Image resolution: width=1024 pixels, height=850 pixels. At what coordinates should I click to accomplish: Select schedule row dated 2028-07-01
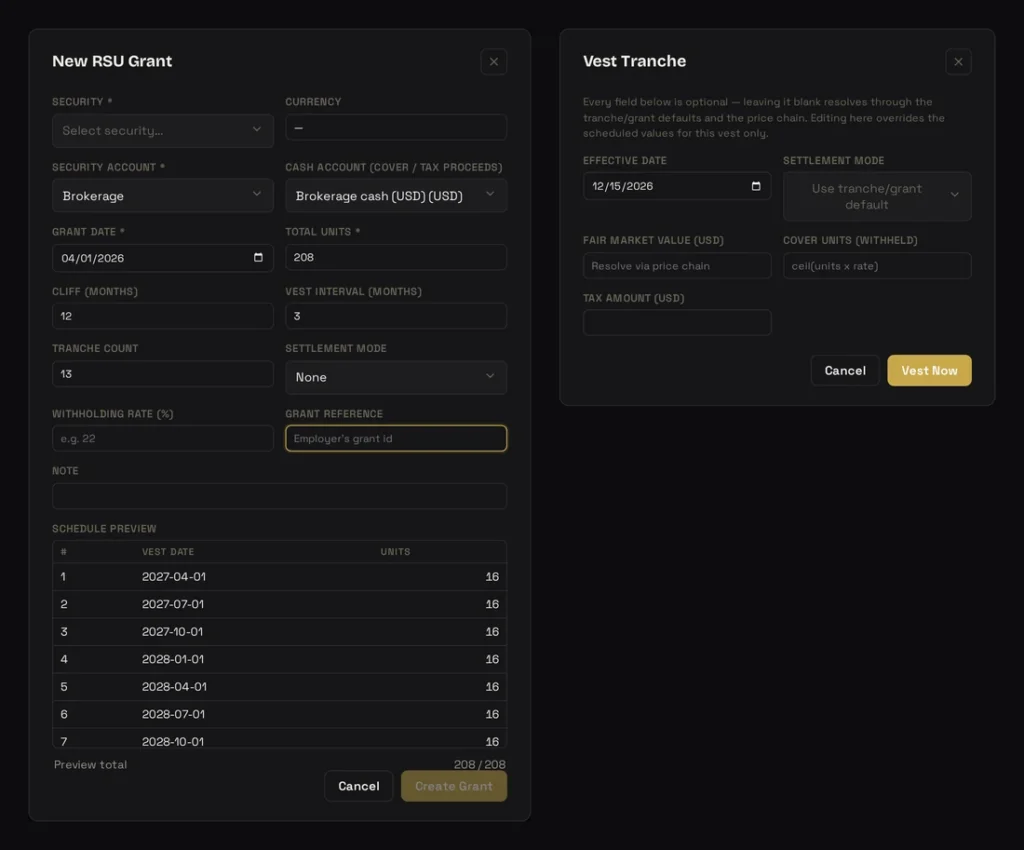[280, 714]
